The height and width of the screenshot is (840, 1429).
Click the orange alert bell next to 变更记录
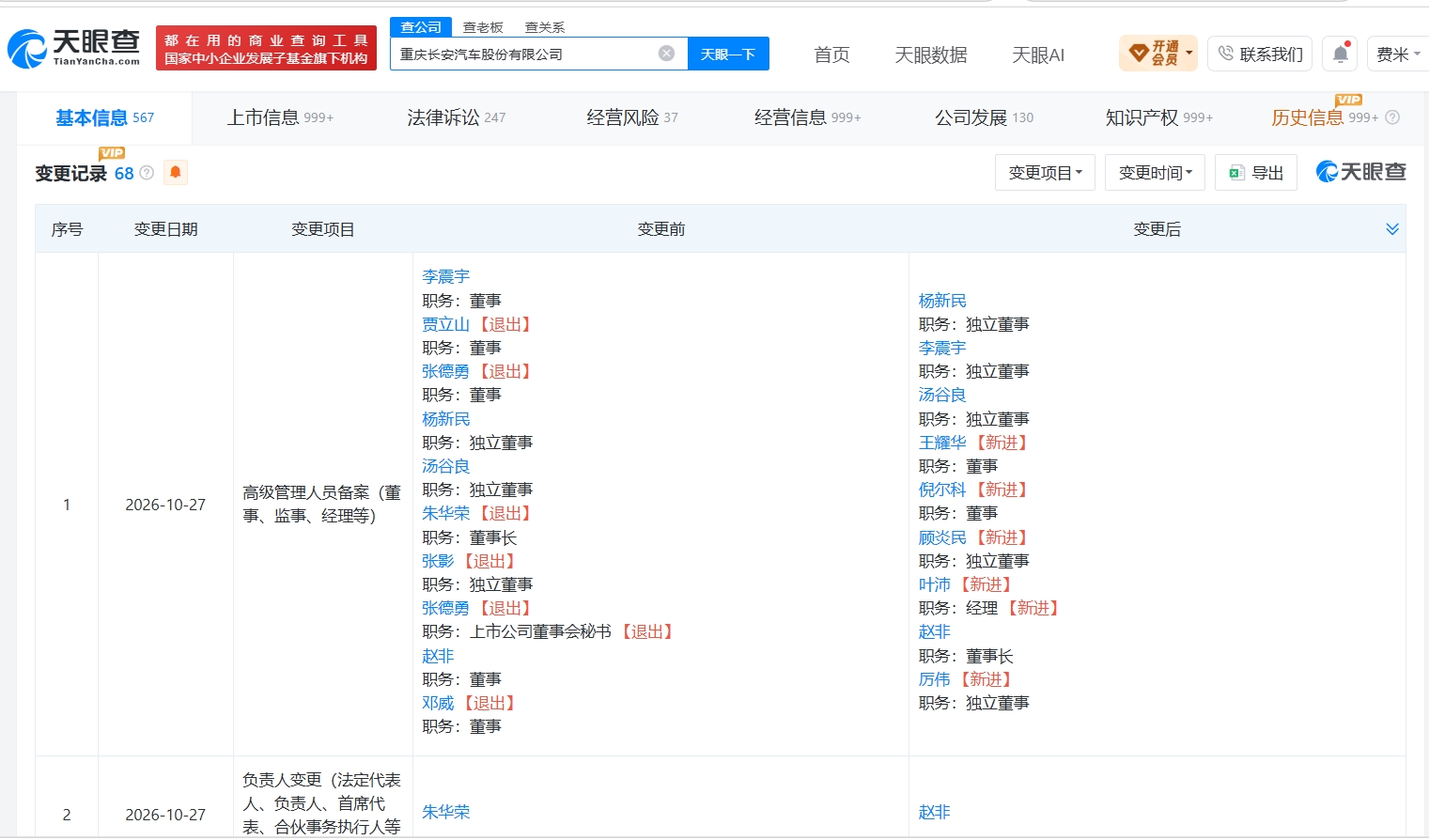pos(175,172)
